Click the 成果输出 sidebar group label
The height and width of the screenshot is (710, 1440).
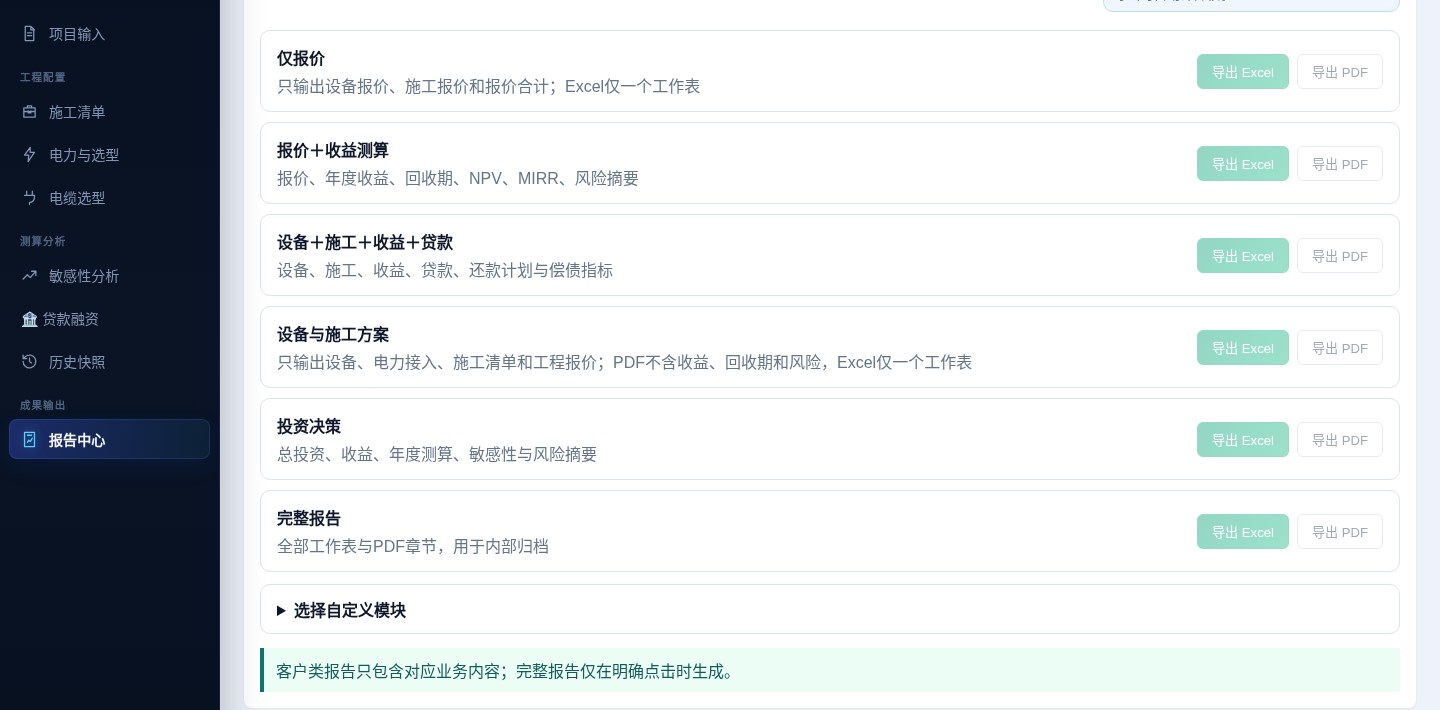[43, 405]
